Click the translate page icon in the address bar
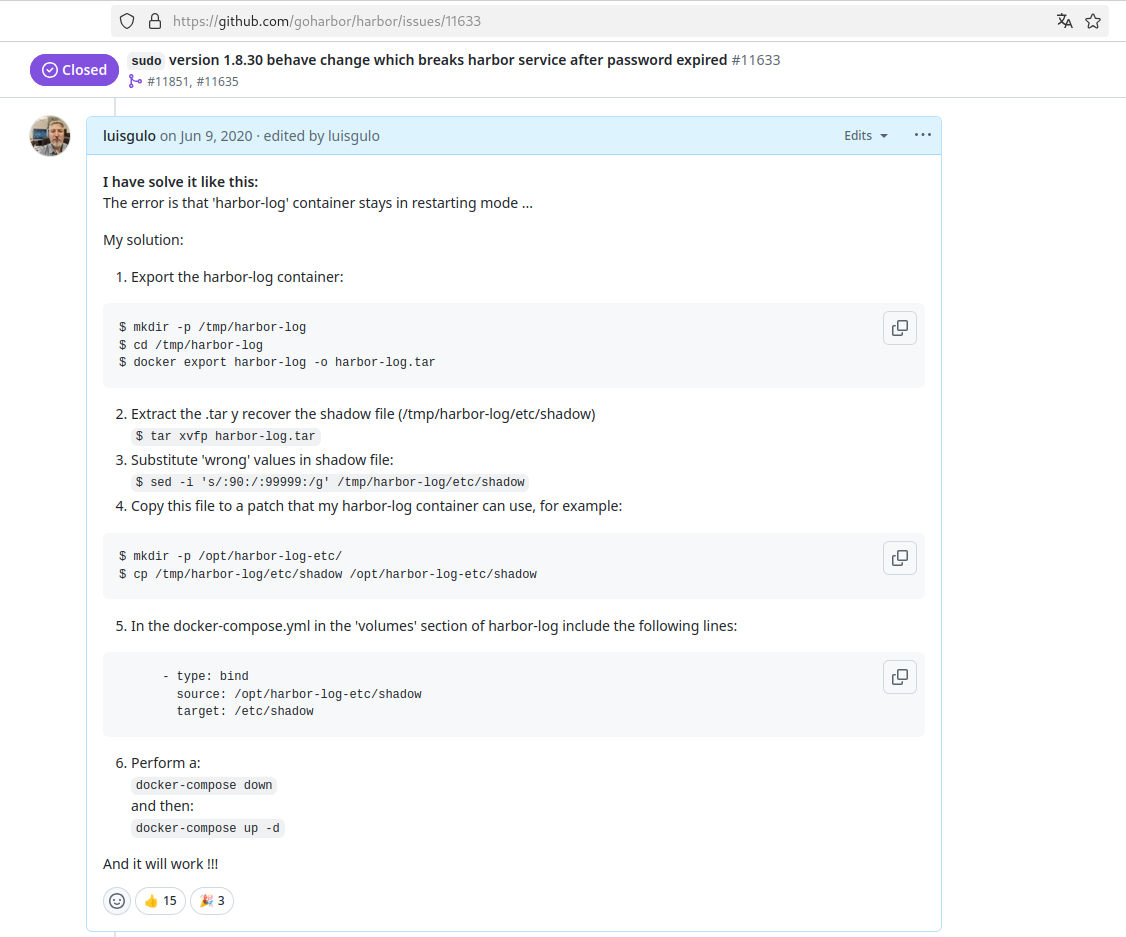This screenshot has height=937, width=1126. click(1064, 22)
